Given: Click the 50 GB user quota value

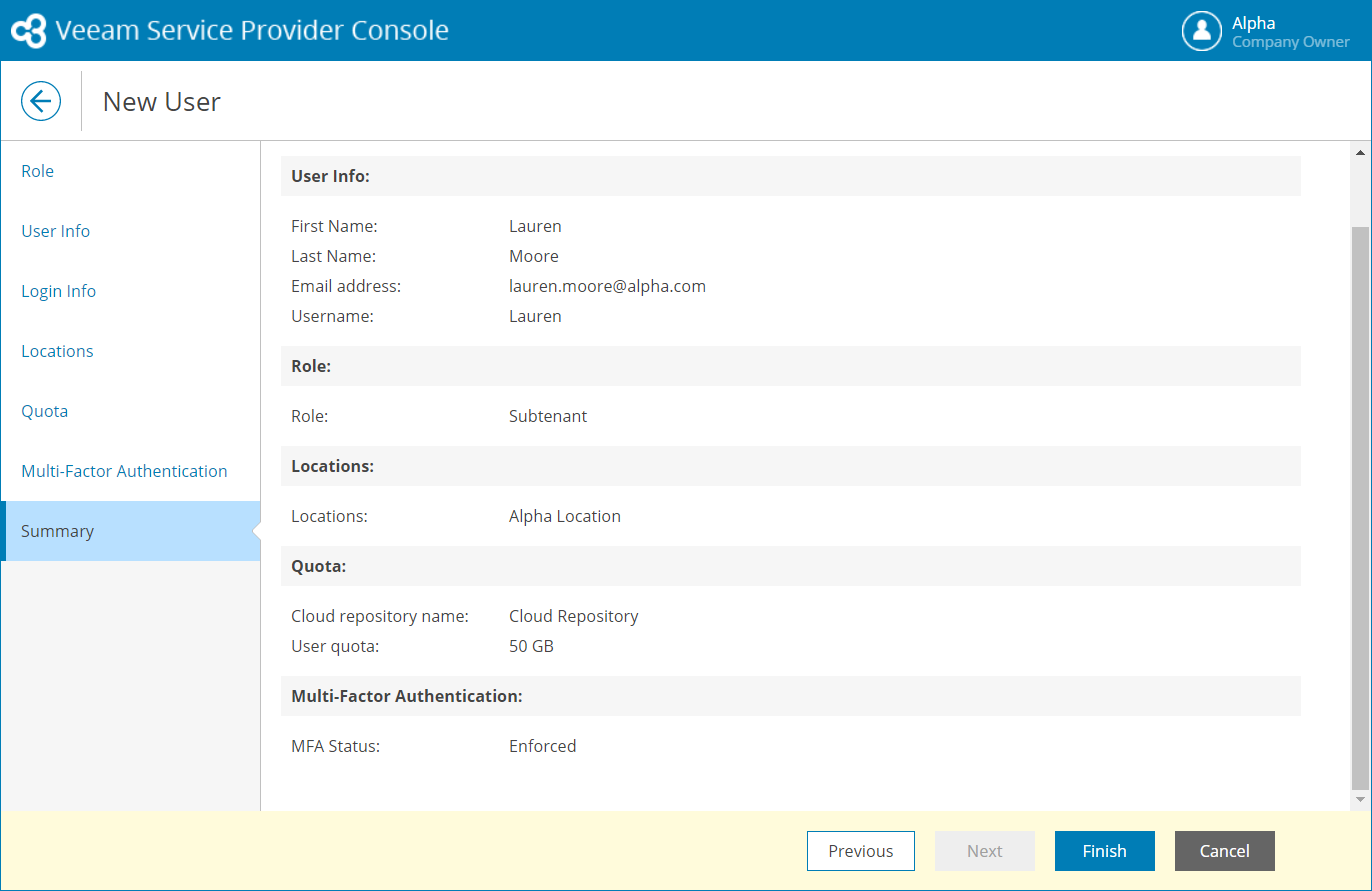Looking at the screenshot, I should coord(531,646).
